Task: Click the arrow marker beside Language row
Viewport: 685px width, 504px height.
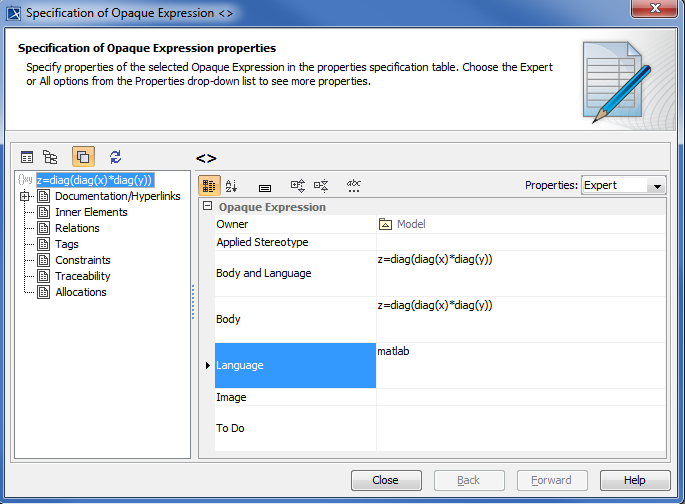Action: (x=208, y=366)
